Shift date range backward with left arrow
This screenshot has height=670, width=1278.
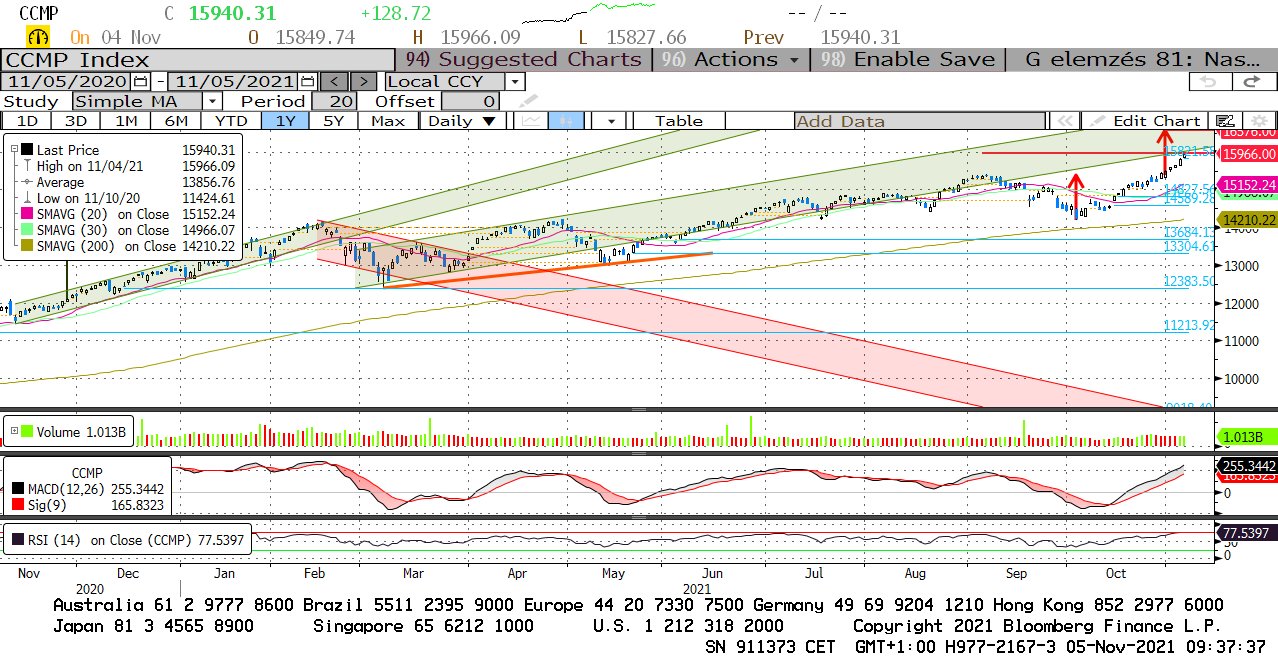tap(336, 82)
